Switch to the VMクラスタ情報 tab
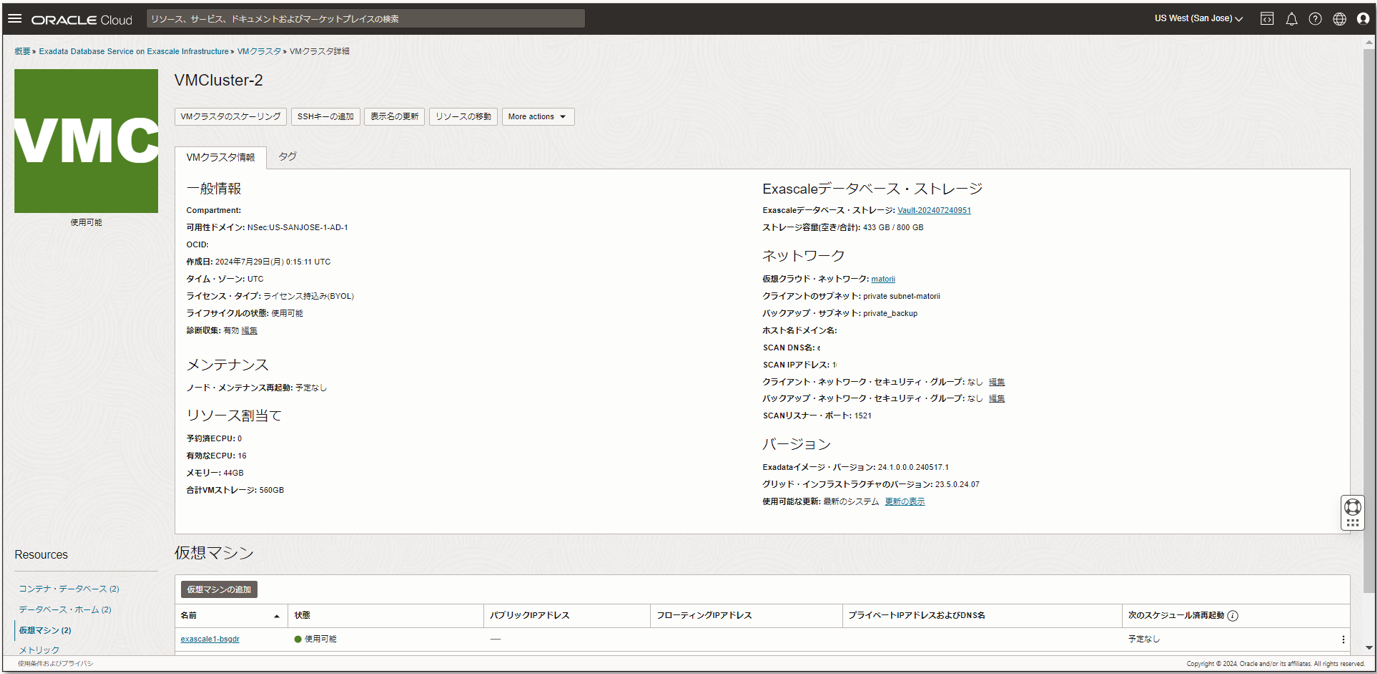The image size is (1377, 674). pyautogui.click(x=220, y=157)
